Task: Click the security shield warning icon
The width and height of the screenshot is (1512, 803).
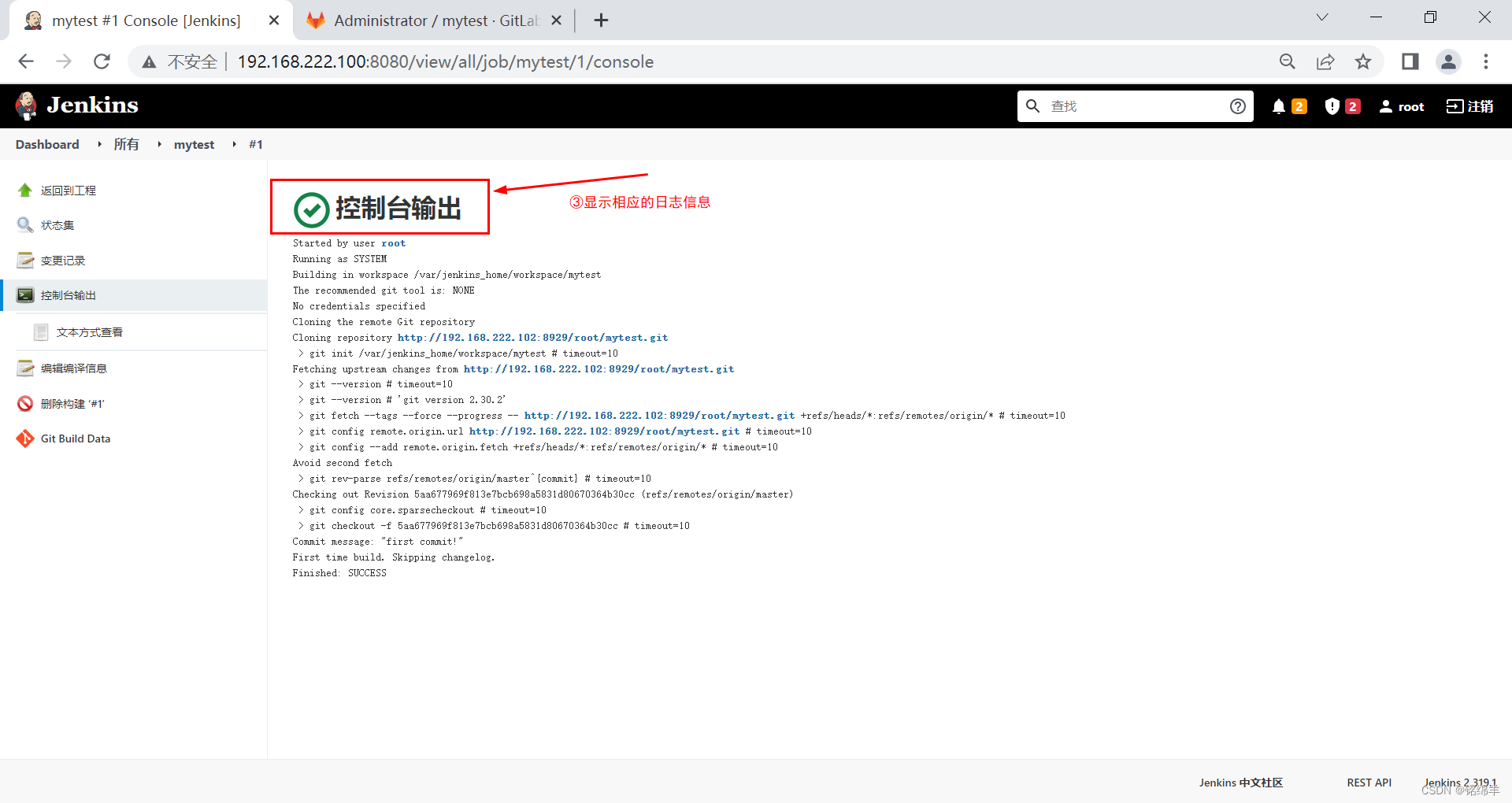Action: click(1331, 105)
